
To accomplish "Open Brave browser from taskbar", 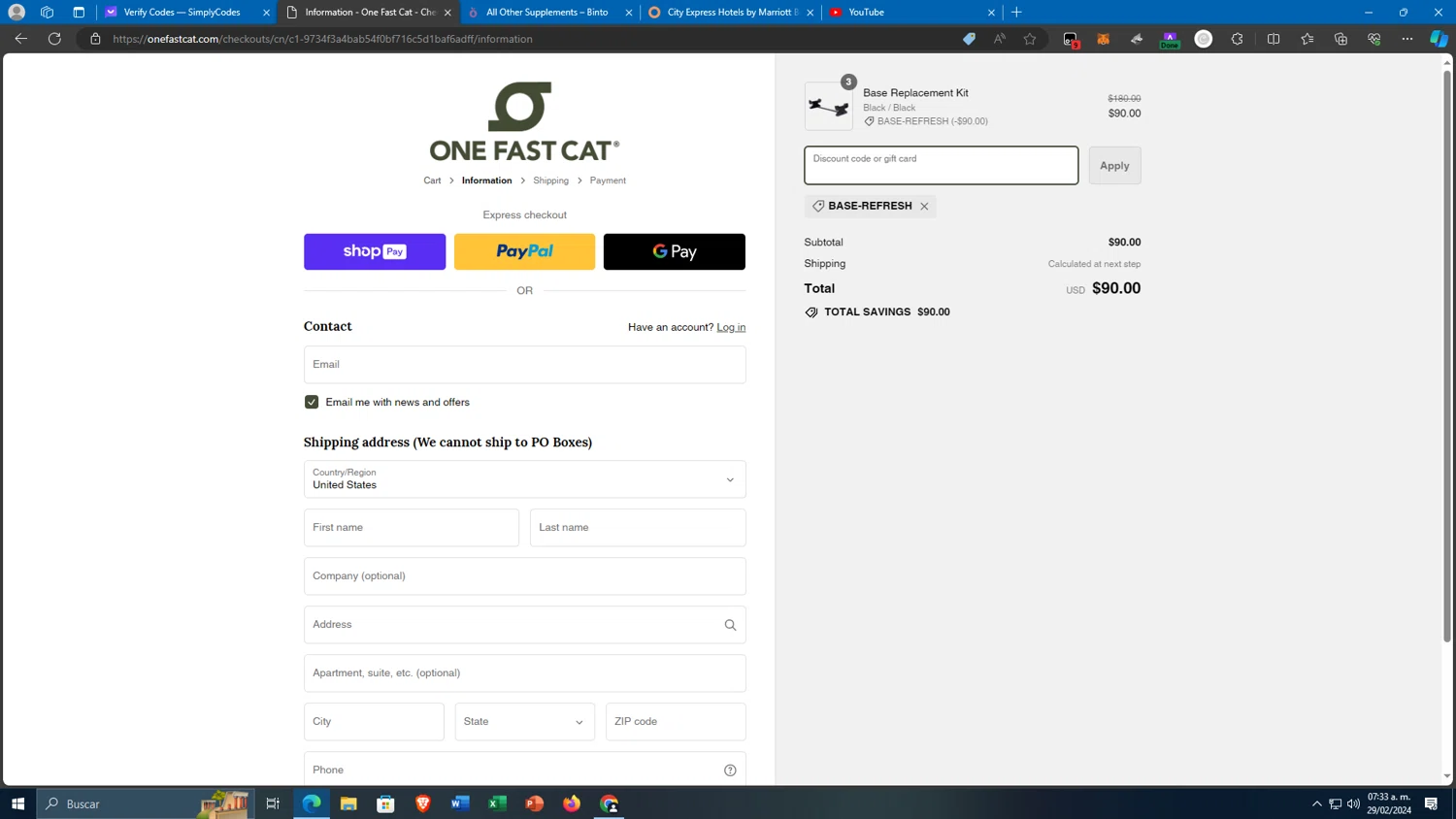I will 423,803.
